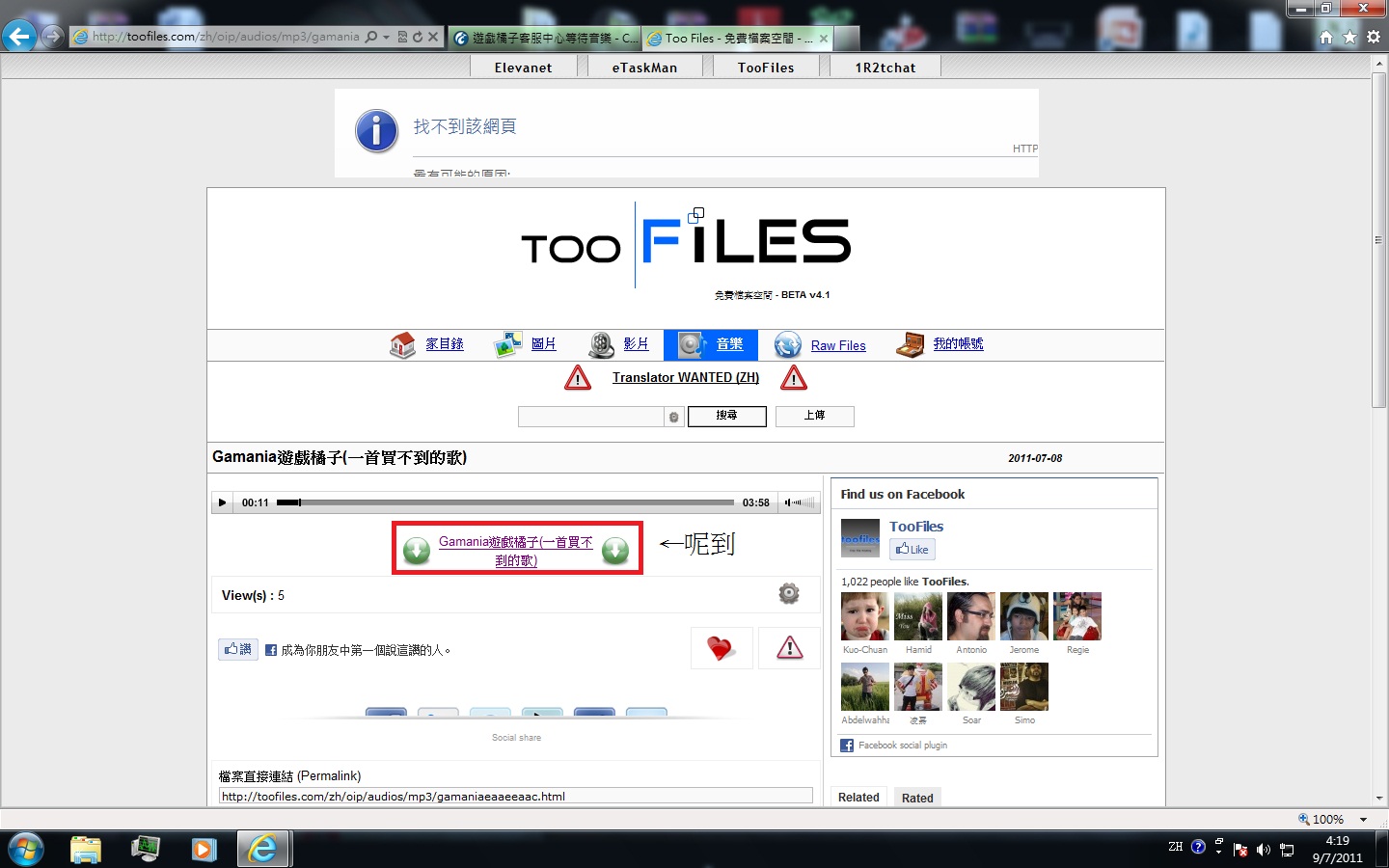
Task: Open the browser Tools gear icon
Action: pos(1373,37)
